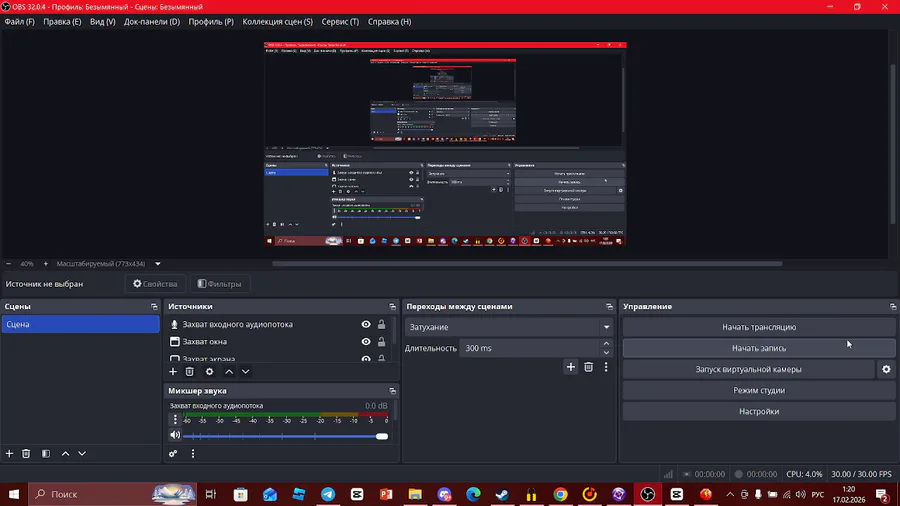Open virtual camera settings gear

(x=886, y=369)
